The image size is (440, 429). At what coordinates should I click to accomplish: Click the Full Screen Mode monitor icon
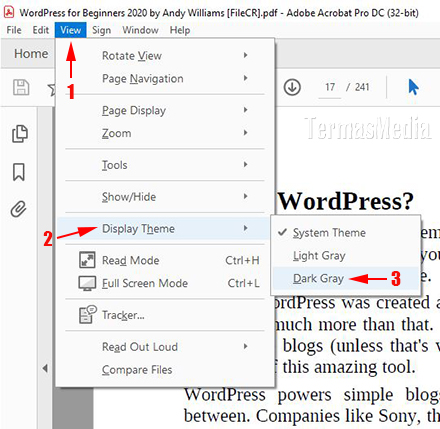point(87,283)
